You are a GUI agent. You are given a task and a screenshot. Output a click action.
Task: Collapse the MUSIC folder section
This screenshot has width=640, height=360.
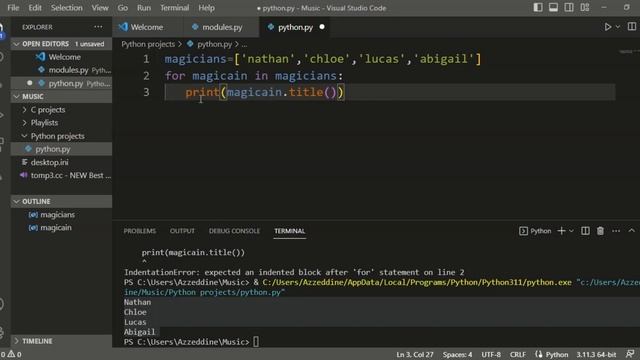point(61,96)
